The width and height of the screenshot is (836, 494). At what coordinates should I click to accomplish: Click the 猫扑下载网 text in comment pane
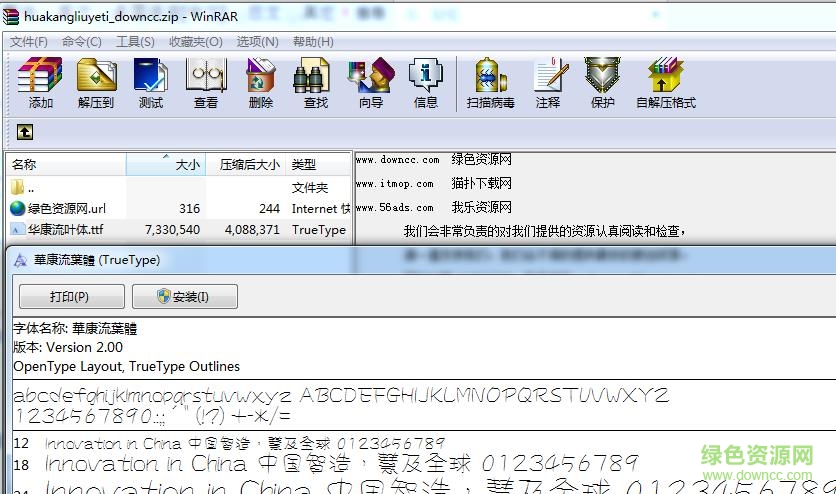point(481,183)
